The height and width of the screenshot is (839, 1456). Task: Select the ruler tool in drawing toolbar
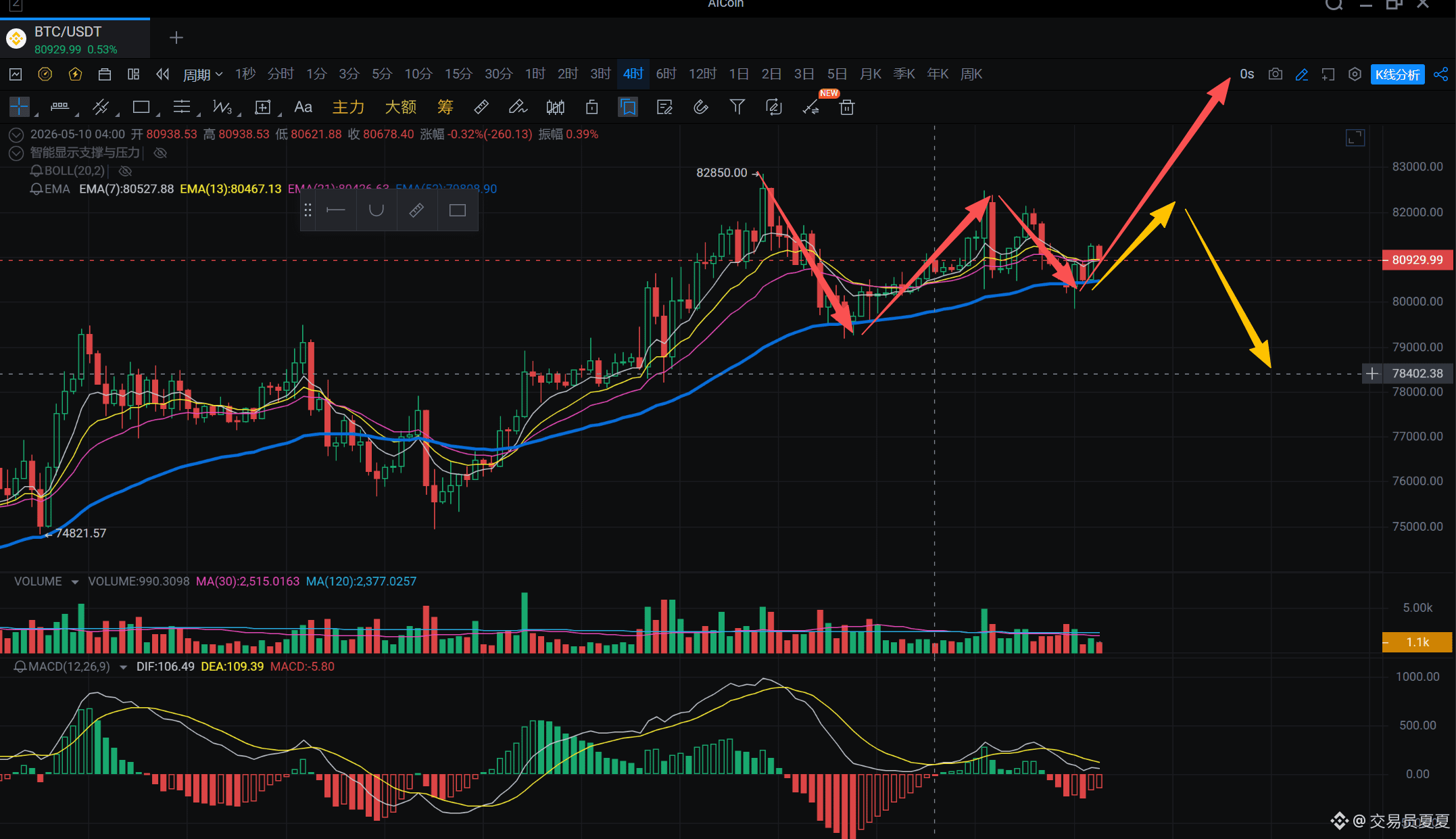click(481, 107)
